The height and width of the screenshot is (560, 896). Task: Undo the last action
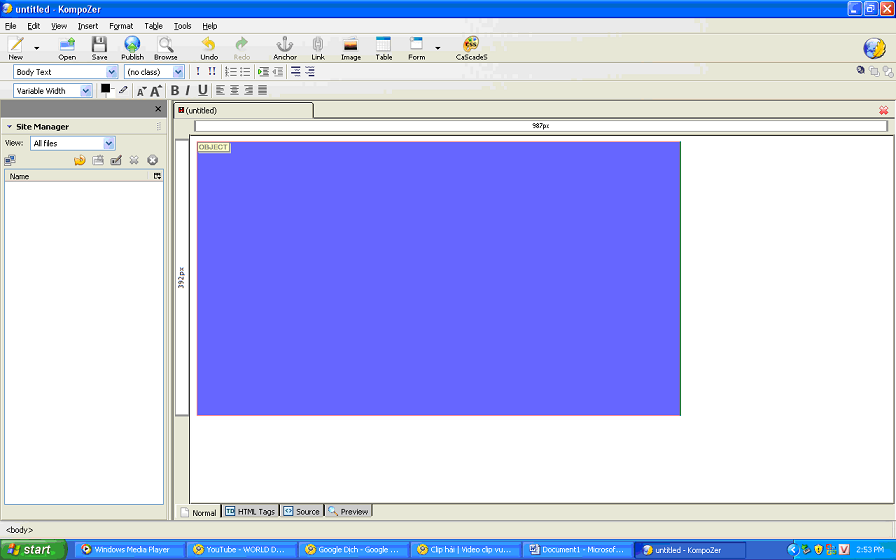(209, 48)
